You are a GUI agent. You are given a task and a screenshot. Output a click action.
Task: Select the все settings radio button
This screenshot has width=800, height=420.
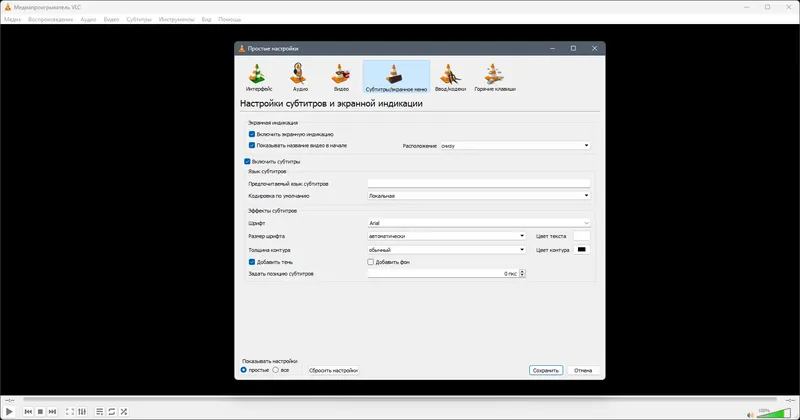click(276, 370)
